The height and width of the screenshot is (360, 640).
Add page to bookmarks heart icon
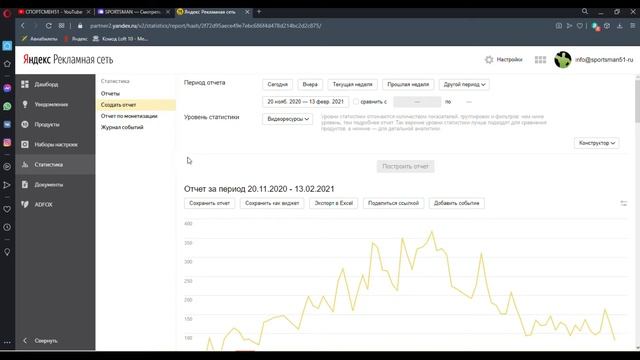tap(580, 26)
